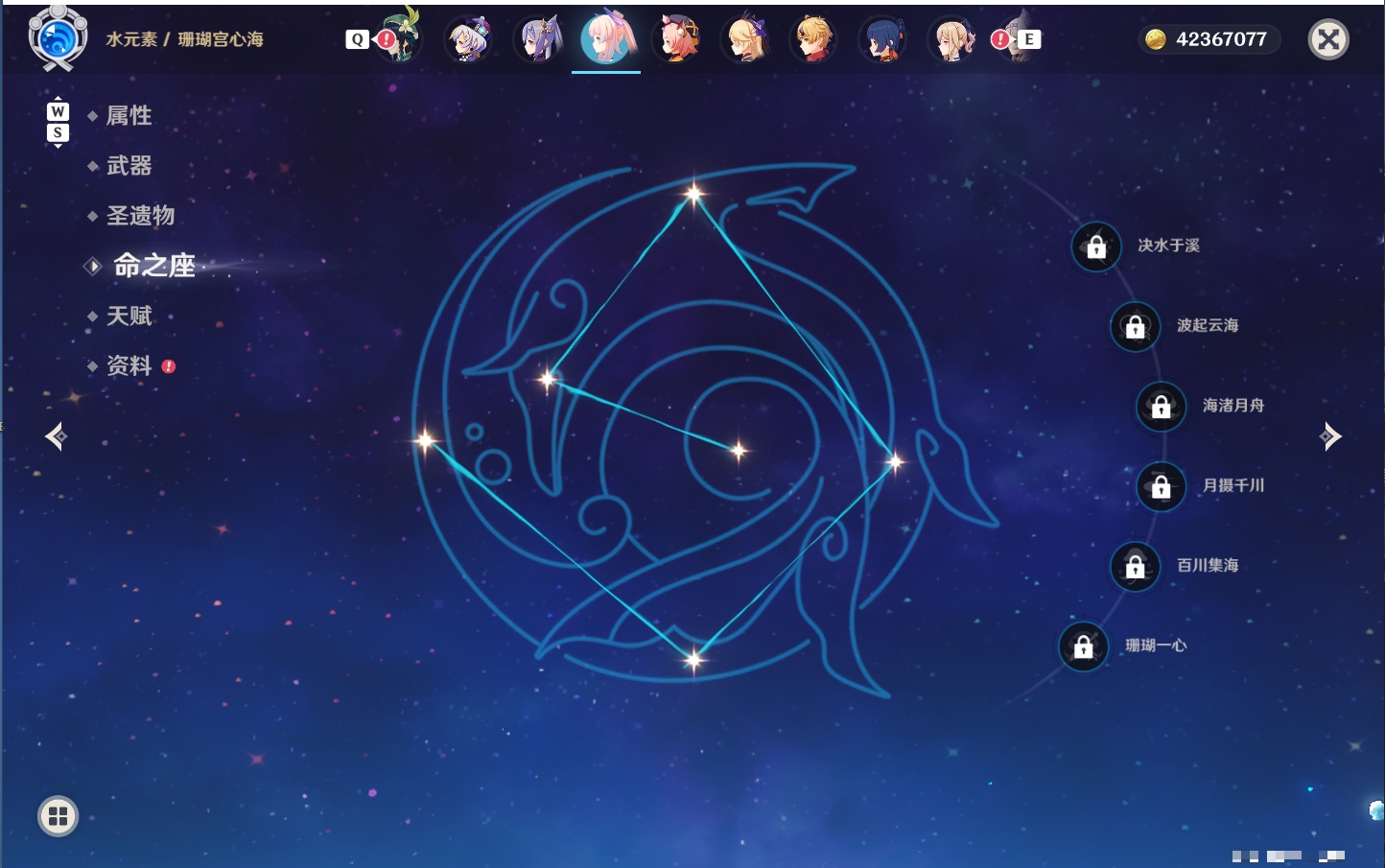Click the Hydro element emblem icon
1385x868 pixels.
coord(58,38)
